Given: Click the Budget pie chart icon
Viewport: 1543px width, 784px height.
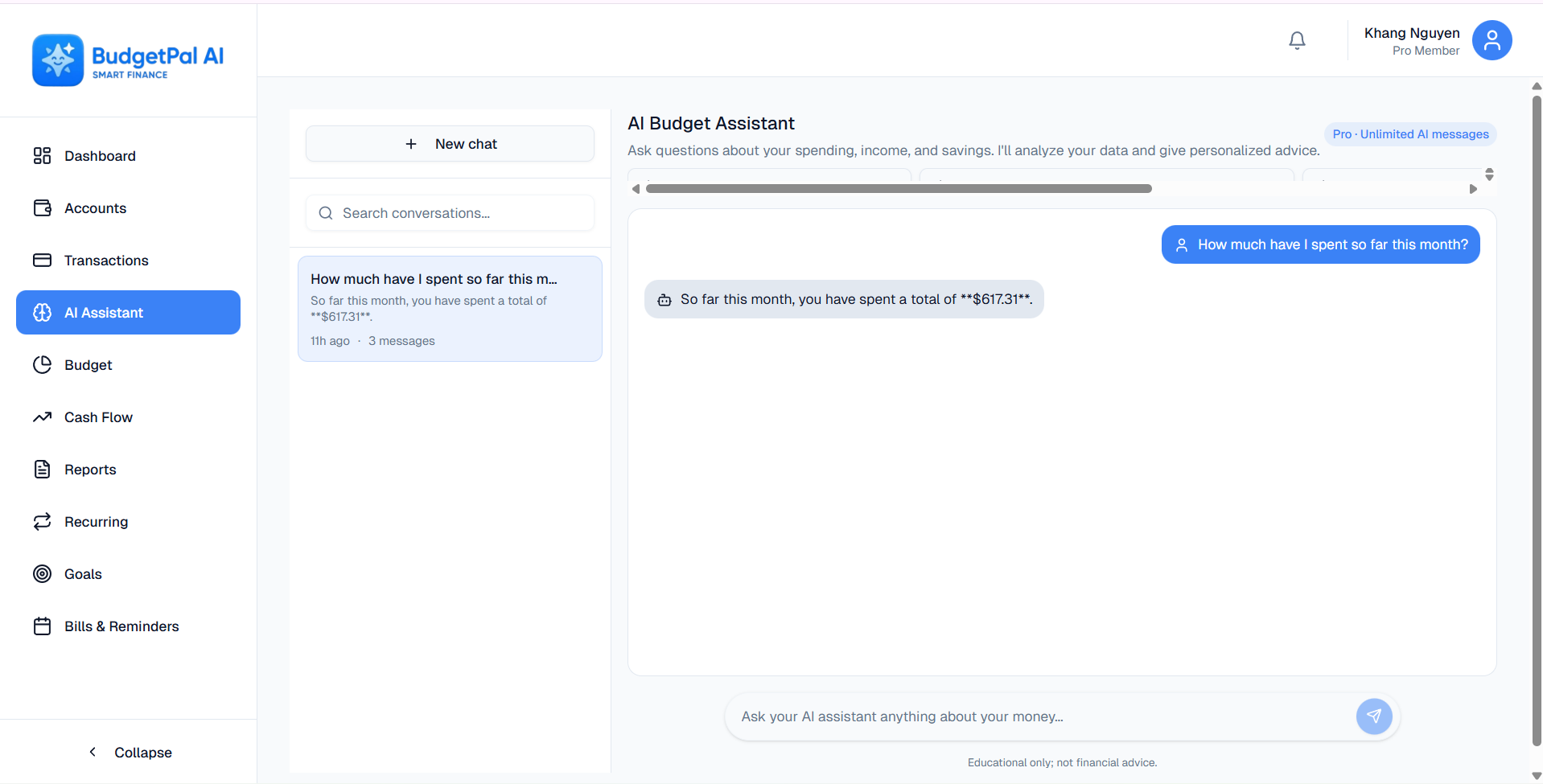Looking at the screenshot, I should [x=42, y=364].
